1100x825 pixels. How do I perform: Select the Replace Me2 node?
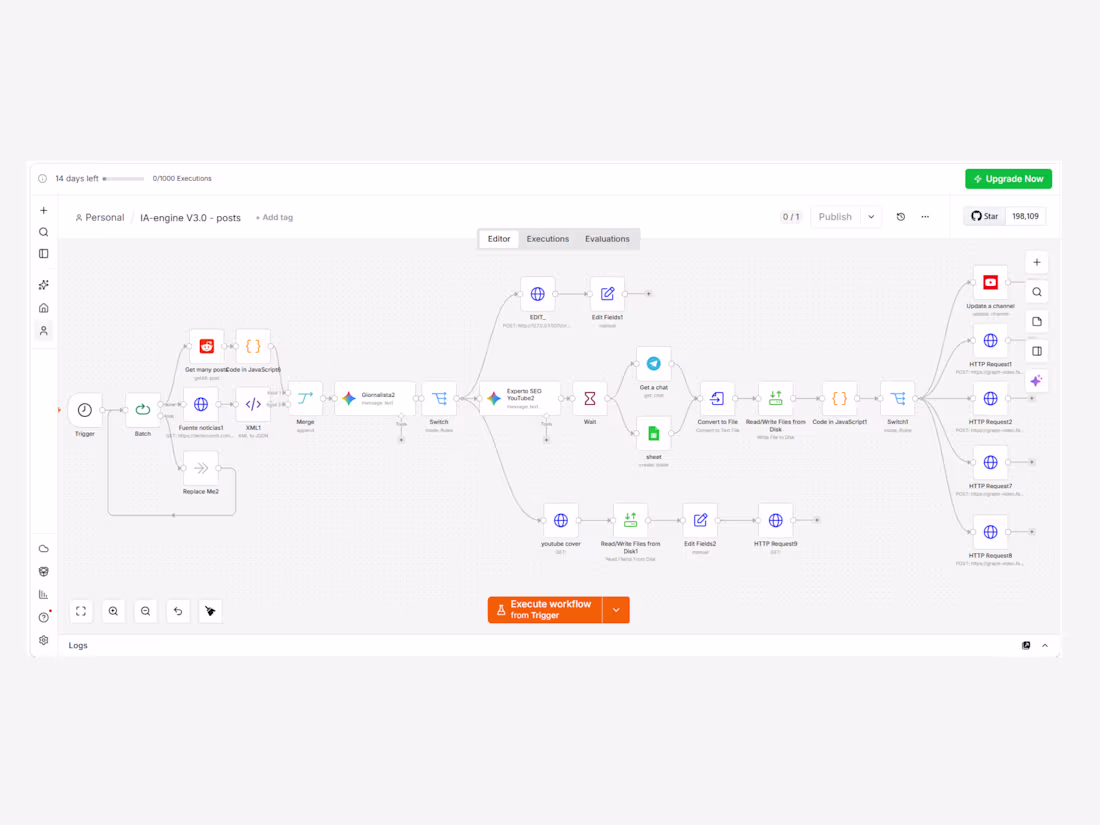pos(201,468)
